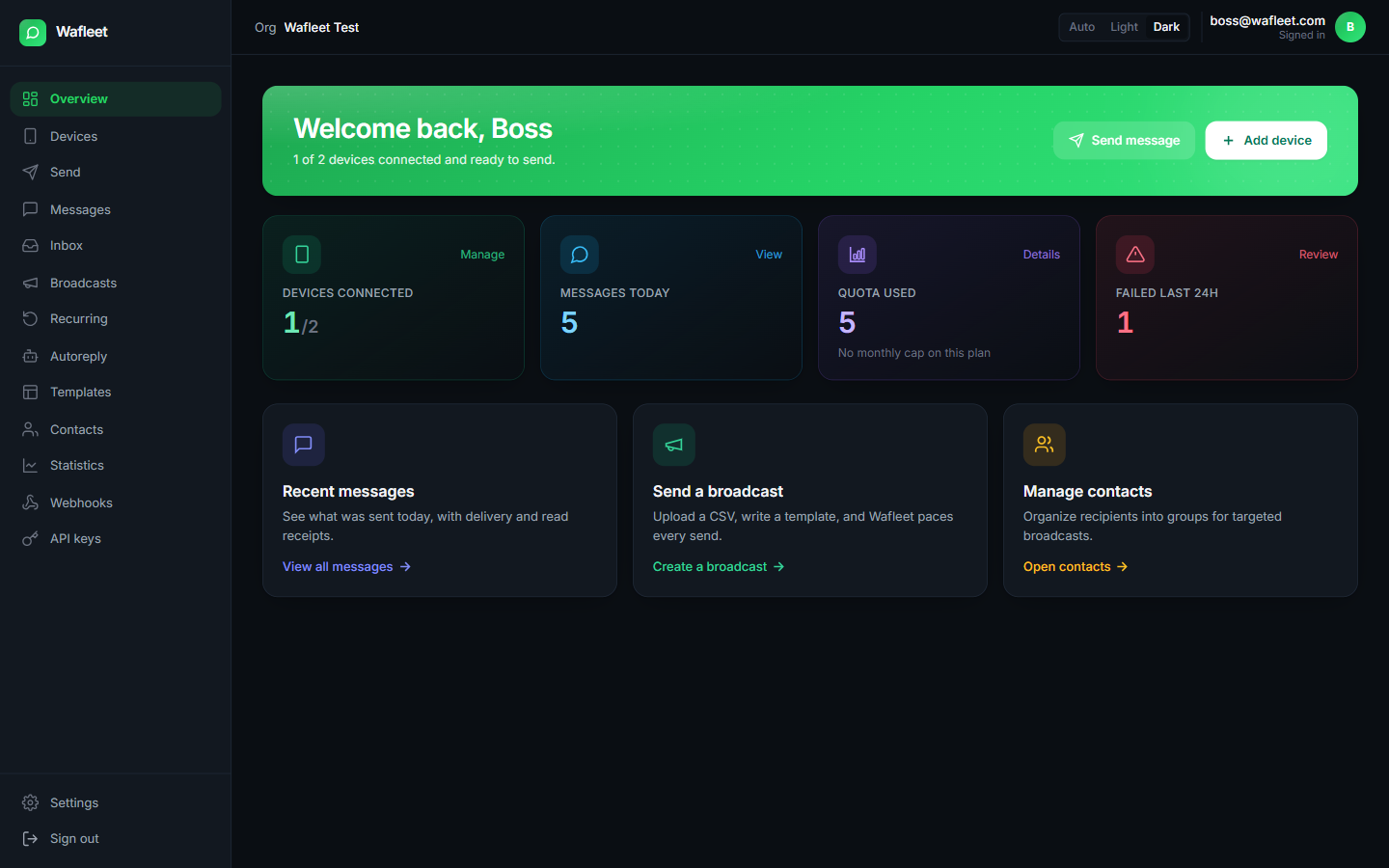
Task: Click the green B user avatar
Action: (1350, 27)
